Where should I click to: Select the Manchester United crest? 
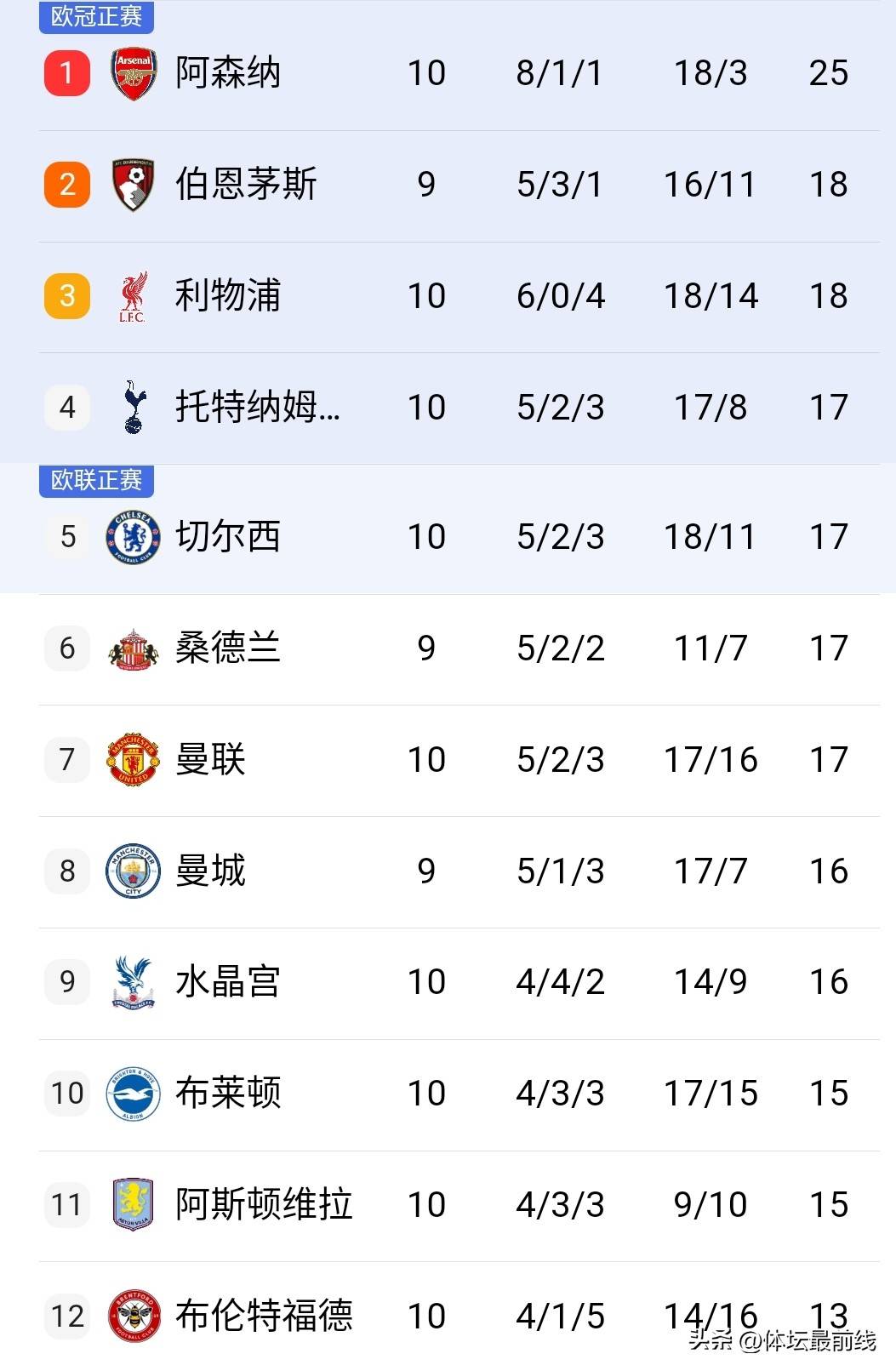pyautogui.click(x=134, y=759)
